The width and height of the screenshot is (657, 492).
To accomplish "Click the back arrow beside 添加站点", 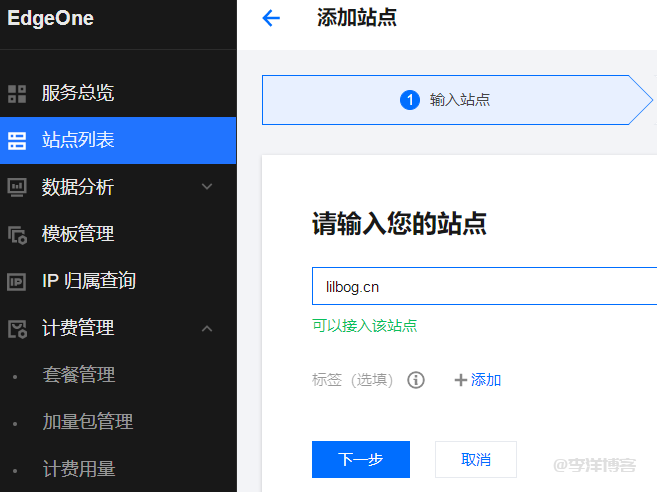I will 271,18.
